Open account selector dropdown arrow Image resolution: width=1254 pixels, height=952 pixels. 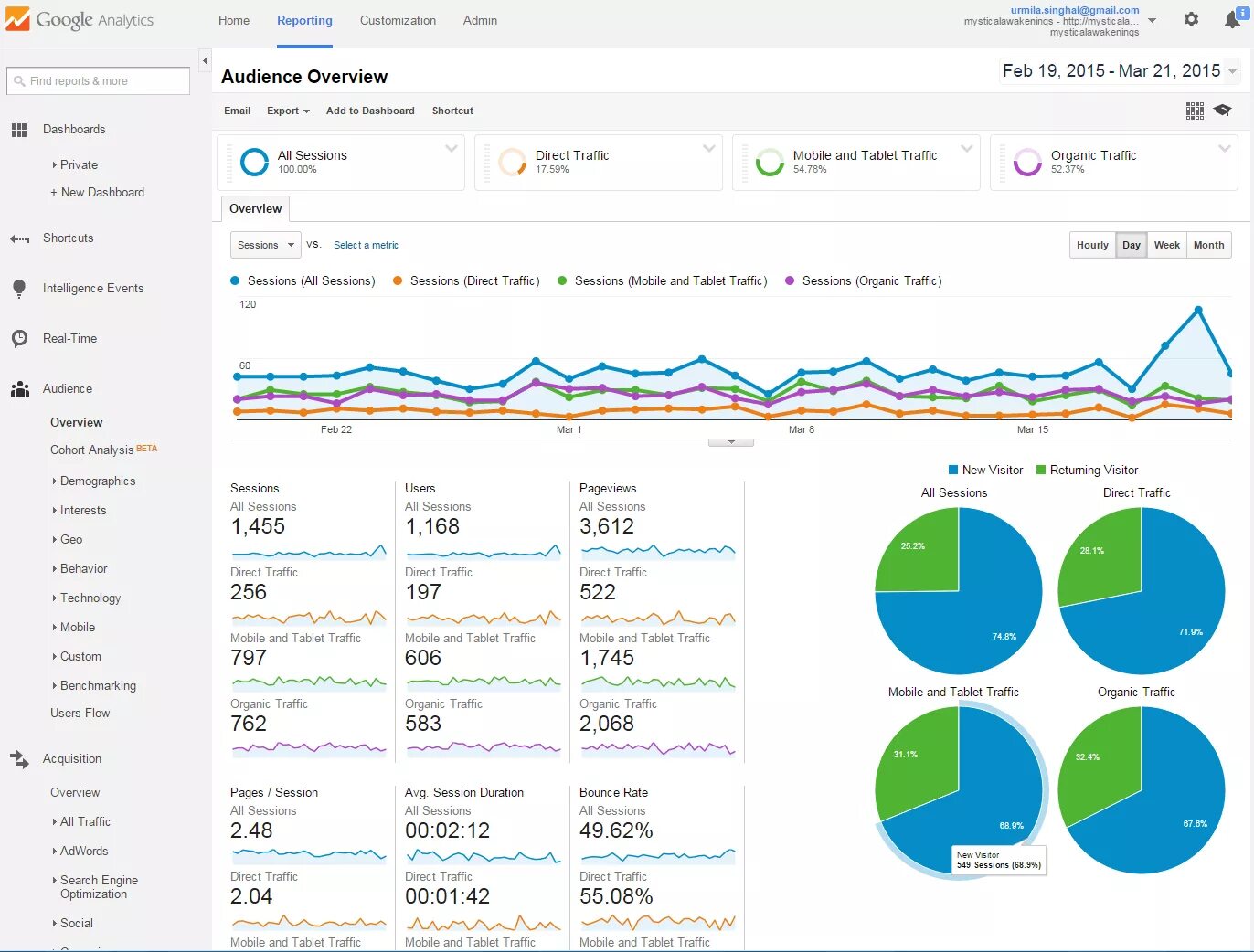[x=1152, y=20]
